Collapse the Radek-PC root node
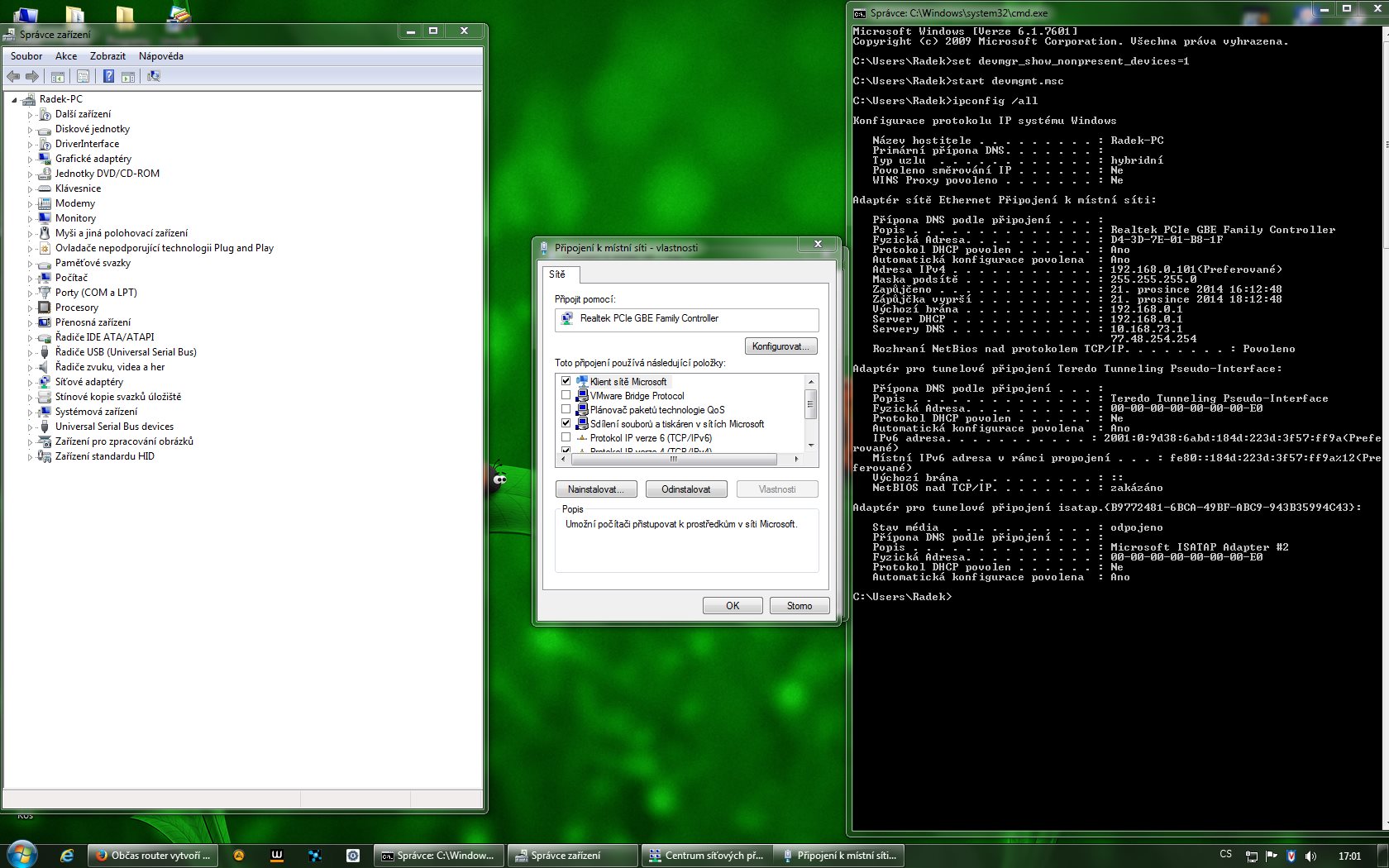1389x868 pixels. pyautogui.click(x=14, y=100)
